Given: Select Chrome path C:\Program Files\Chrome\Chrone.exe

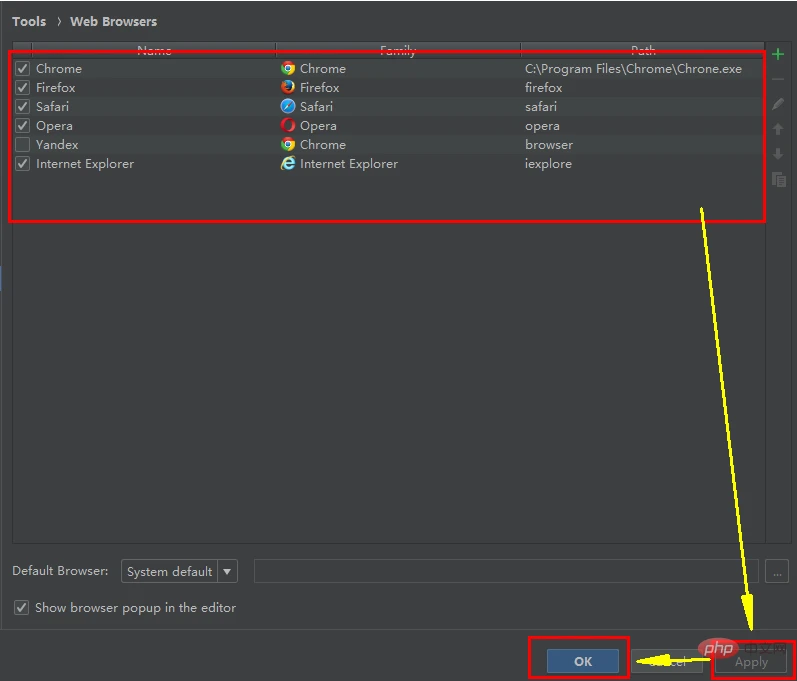Looking at the screenshot, I should [x=633, y=69].
